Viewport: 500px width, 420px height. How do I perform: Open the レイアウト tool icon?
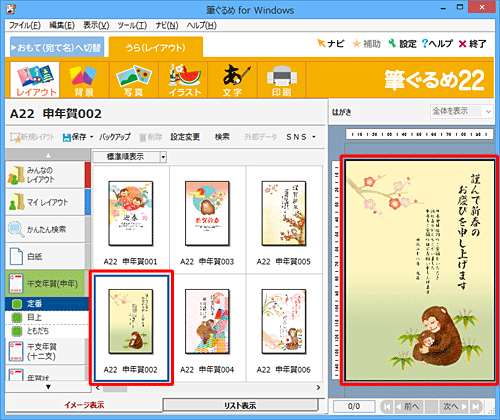click(35, 80)
